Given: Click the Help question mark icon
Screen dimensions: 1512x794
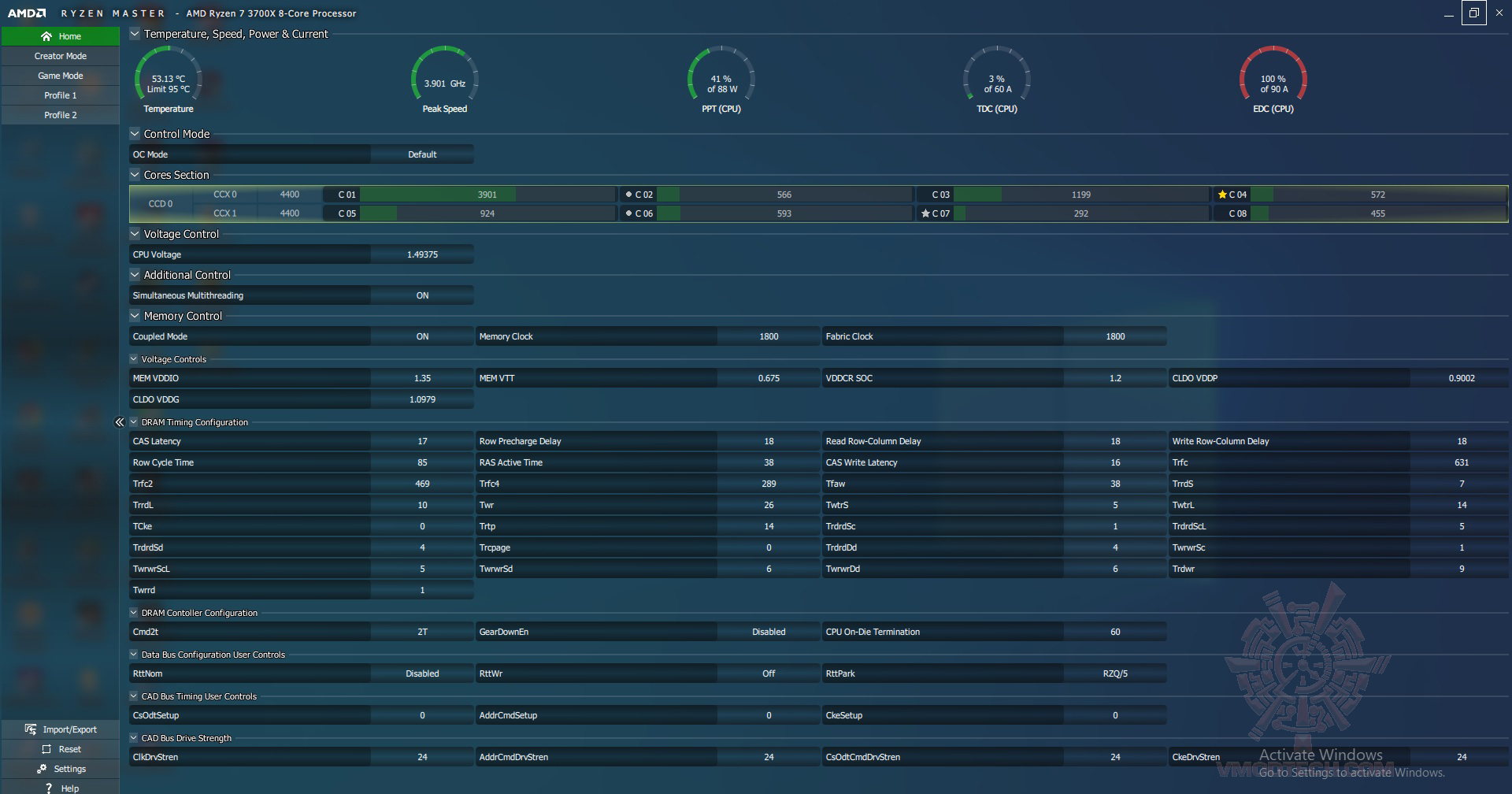Looking at the screenshot, I should click(49, 788).
